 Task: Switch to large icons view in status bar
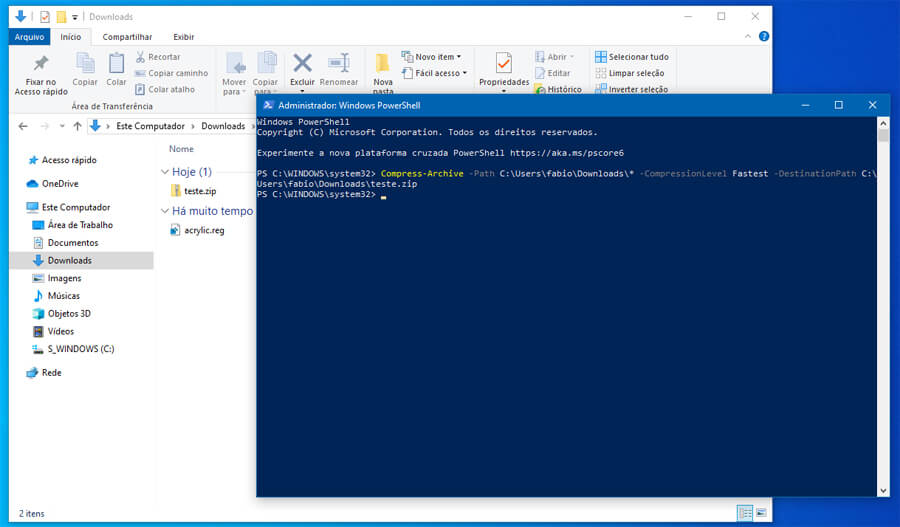762,513
